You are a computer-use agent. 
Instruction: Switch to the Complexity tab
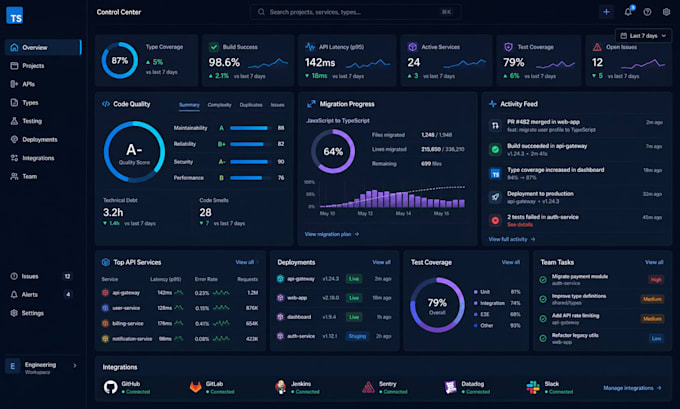pos(219,105)
